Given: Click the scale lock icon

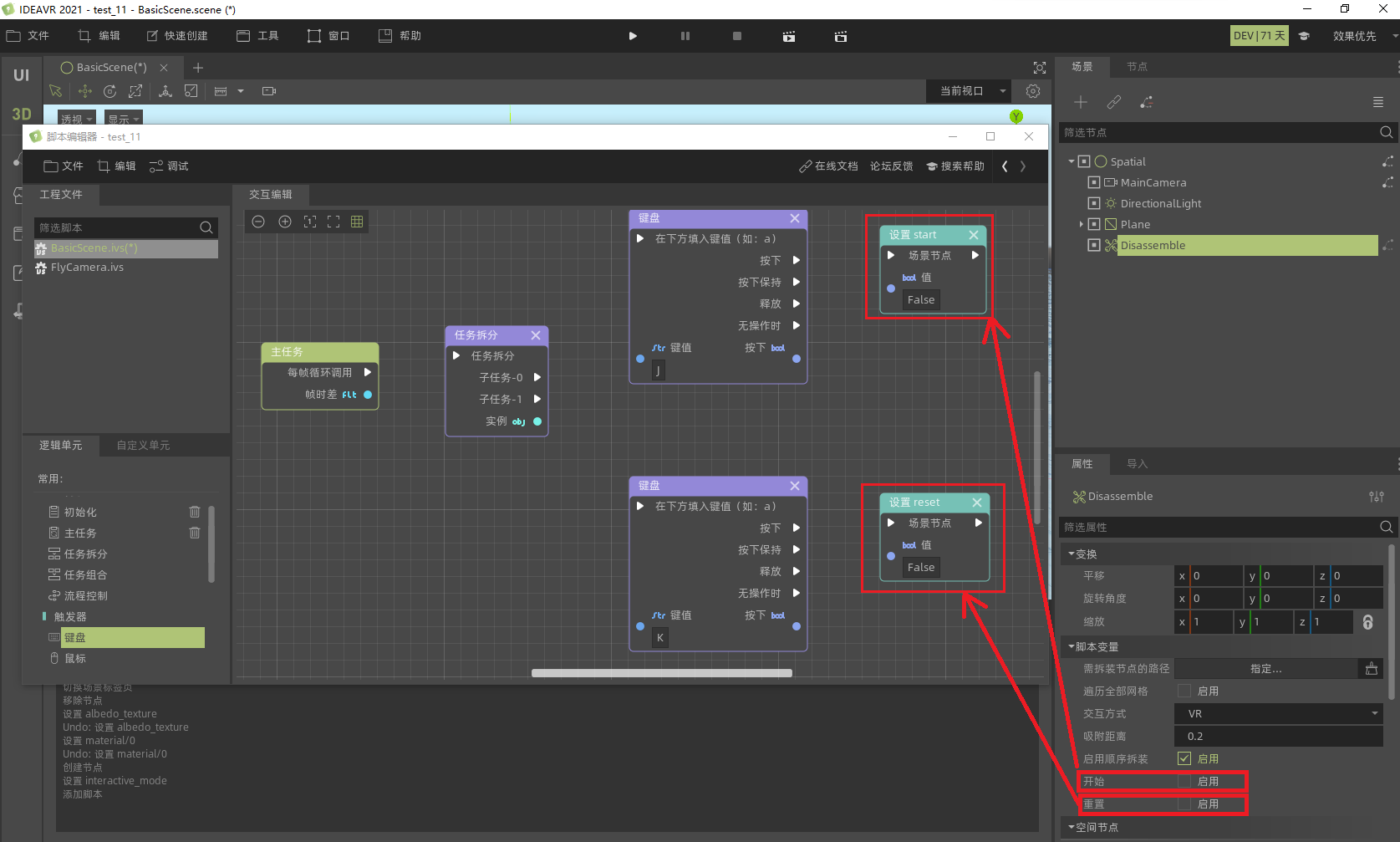Looking at the screenshot, I should pyautogui.click(x=1368, y=622).
